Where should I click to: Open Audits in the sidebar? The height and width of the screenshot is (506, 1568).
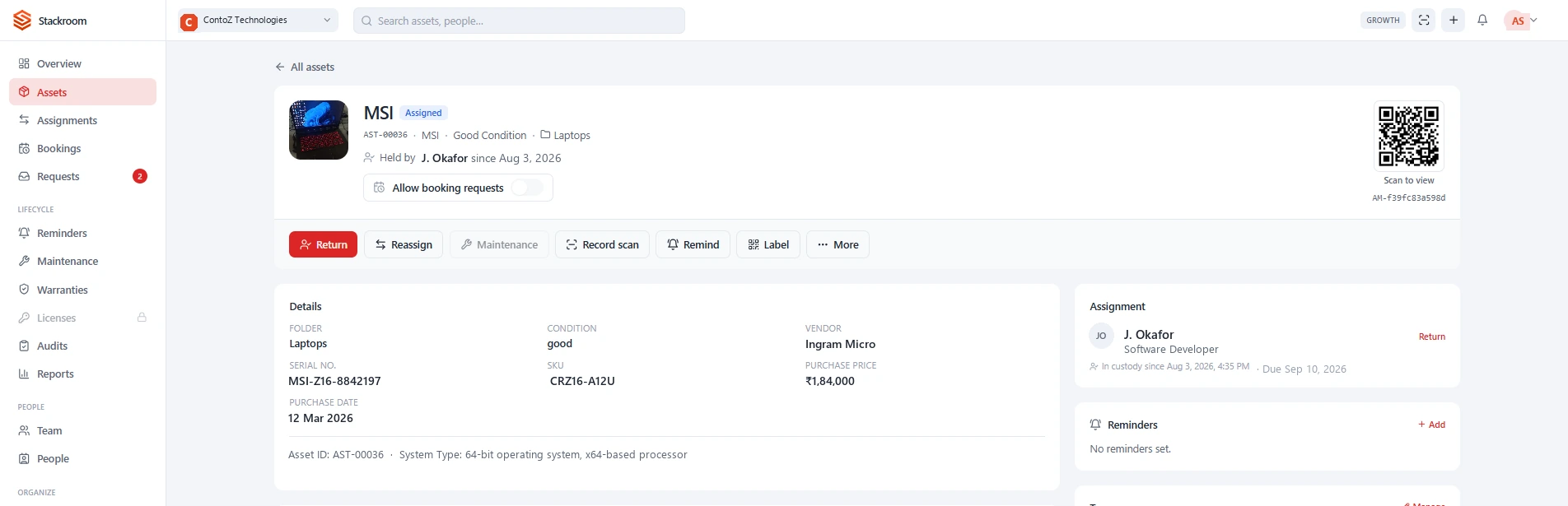(x=82, y=346)
